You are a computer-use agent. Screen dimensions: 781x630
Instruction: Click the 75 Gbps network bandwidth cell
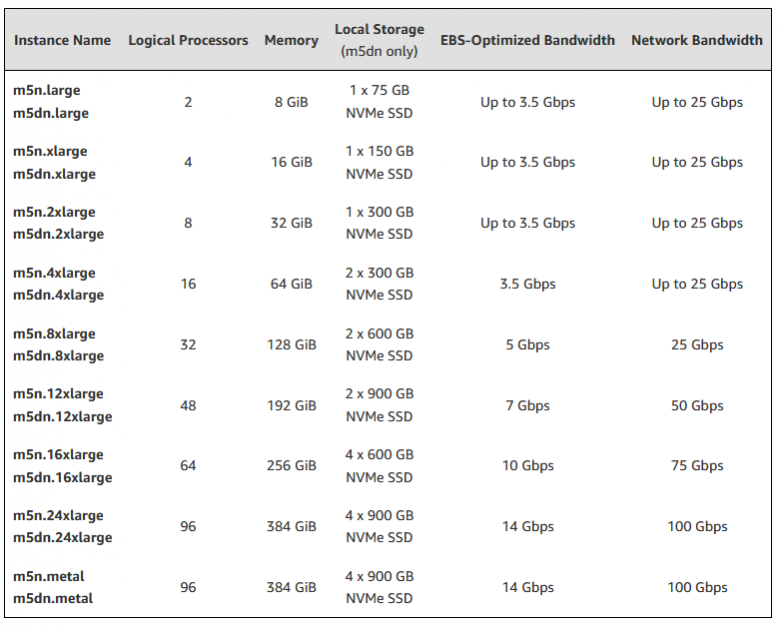(697, 466)
